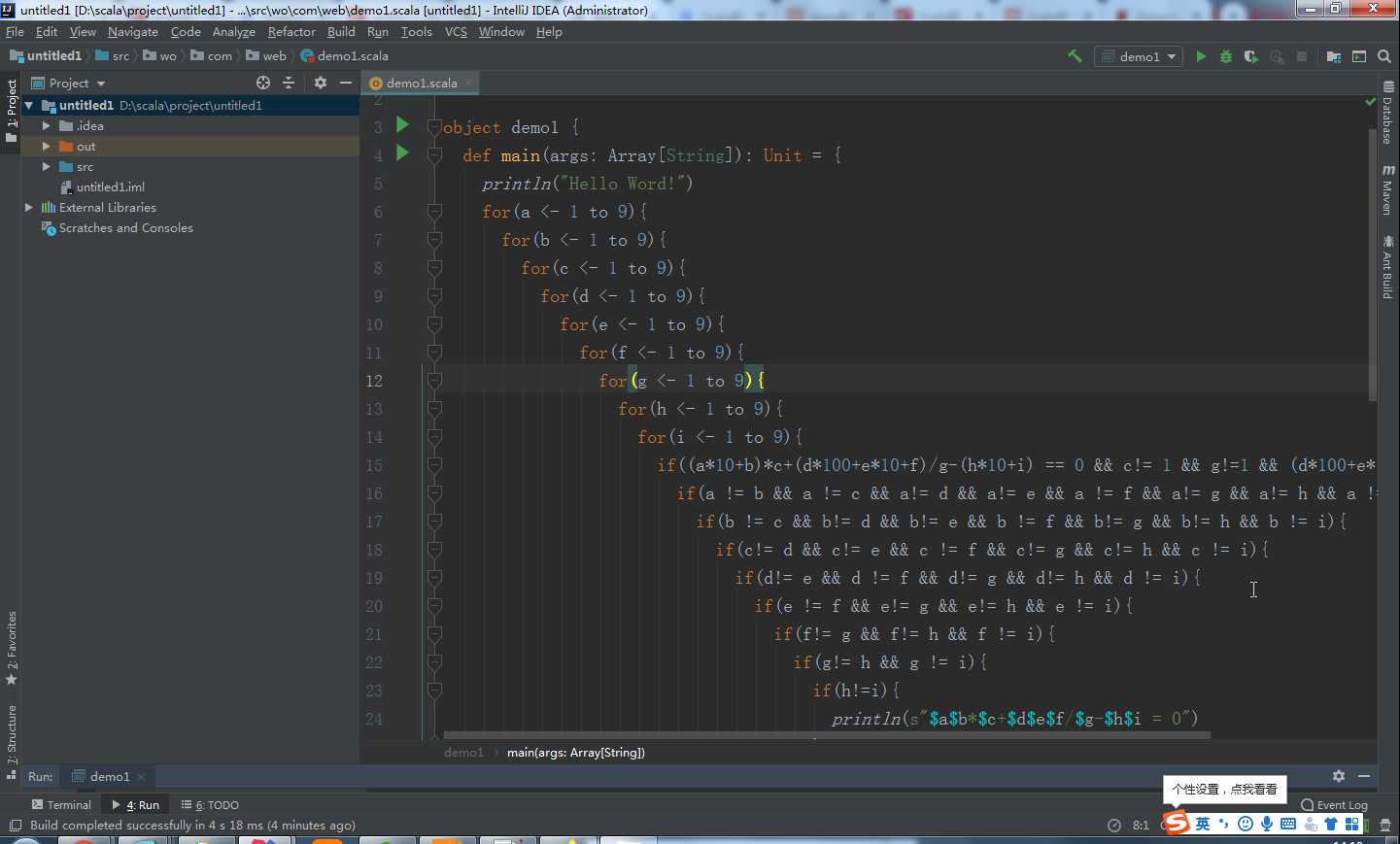Toggle Sogou English/Chinese mode button
1400x844 pixels.
[x=1203, y=824]
